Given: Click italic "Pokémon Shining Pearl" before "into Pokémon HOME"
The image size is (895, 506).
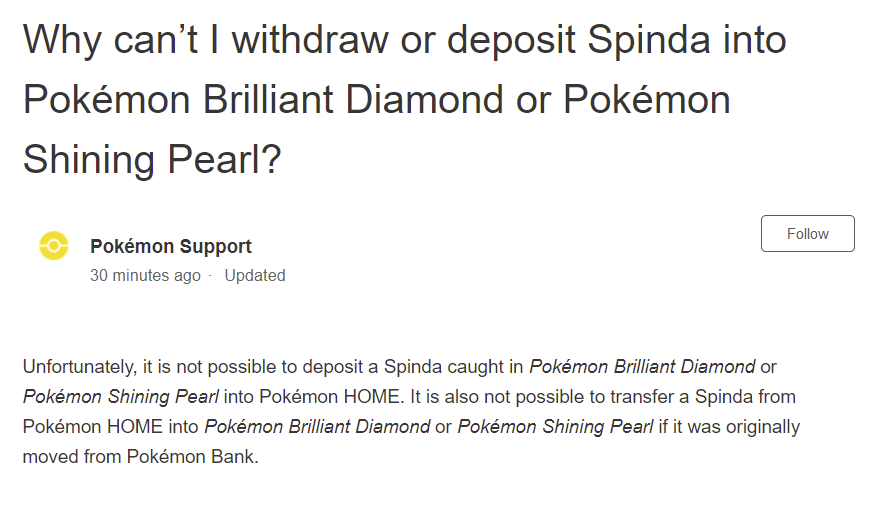Looking at the screenshot, I should click(120, 397).
